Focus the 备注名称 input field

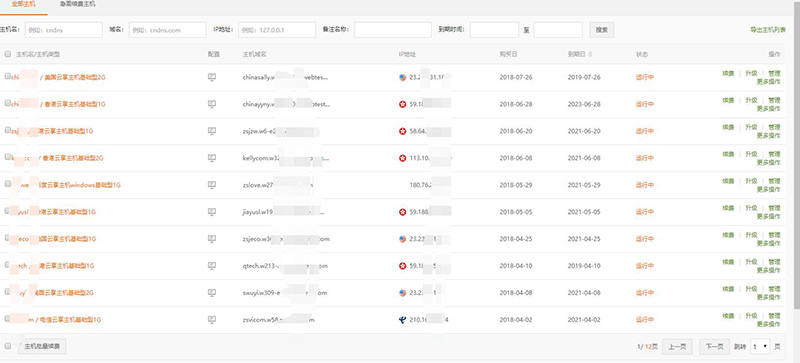coord(393,30)
